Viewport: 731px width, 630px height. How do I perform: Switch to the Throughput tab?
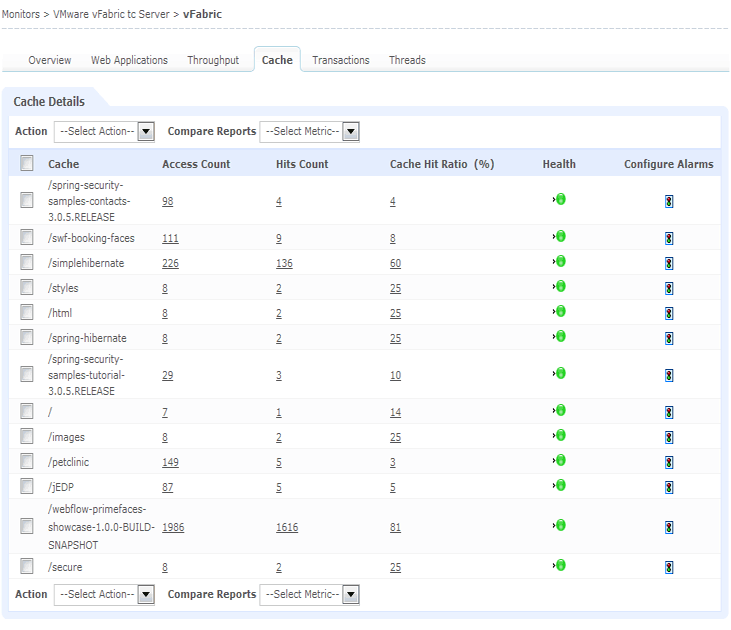(213, 60)
